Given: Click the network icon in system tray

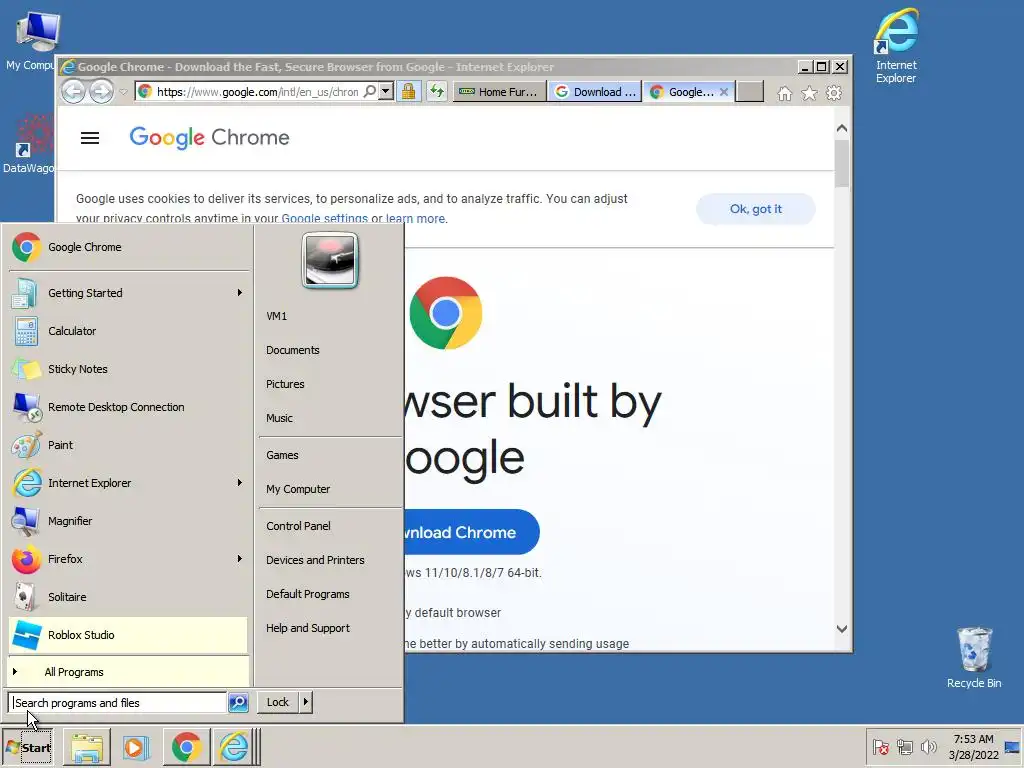Looking at the screenshot, I should (904, 747).
